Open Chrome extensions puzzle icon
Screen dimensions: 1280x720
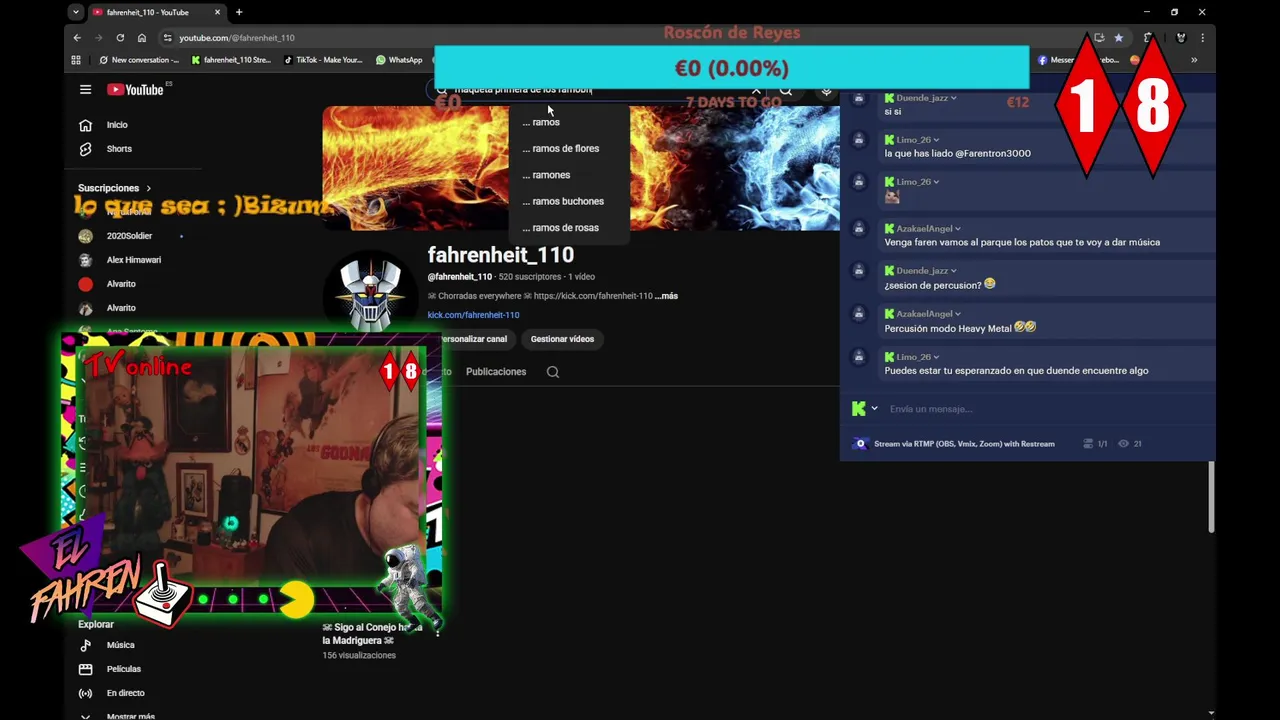(x=1149, y=38)
